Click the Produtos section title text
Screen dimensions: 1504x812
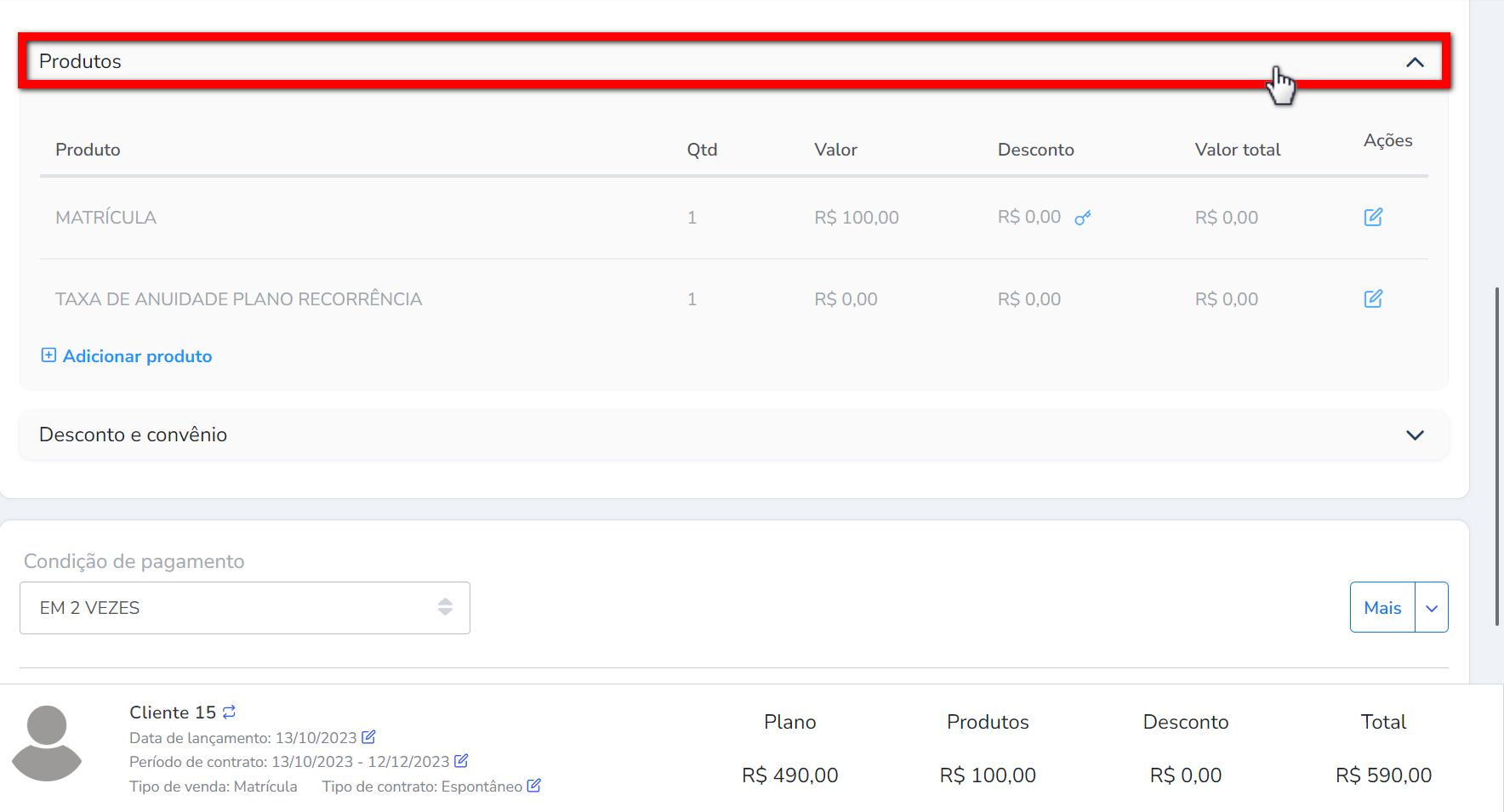click(80, 61)
